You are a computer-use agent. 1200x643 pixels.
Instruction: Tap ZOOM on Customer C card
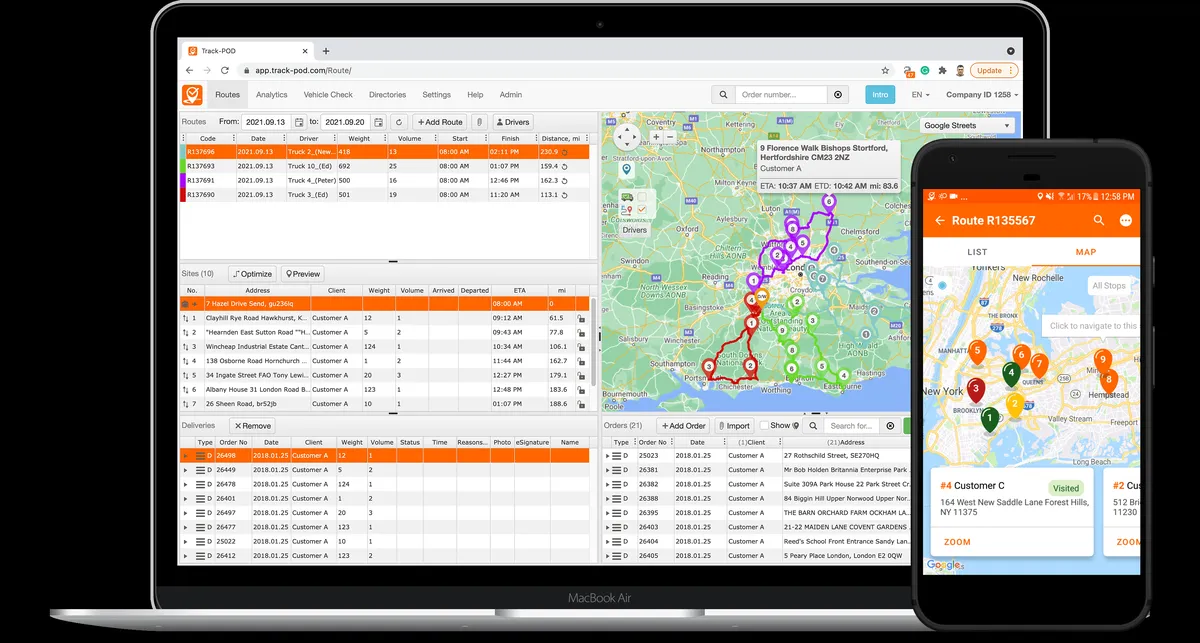click(957, 542)
